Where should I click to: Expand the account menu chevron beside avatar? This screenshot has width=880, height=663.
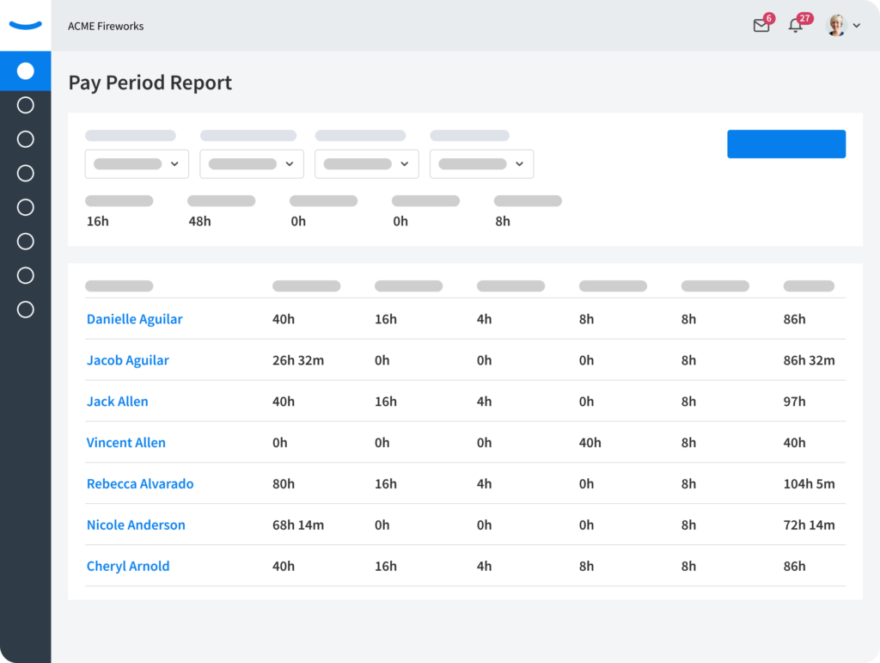click(856, 25)
